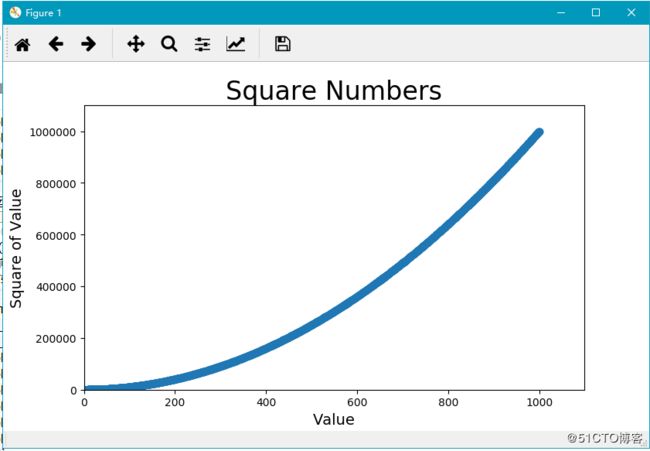Image resolution: width=650 pixels, height=451 pixels.
Task: Close the Figure 1 window
Action: coord(631,12)
